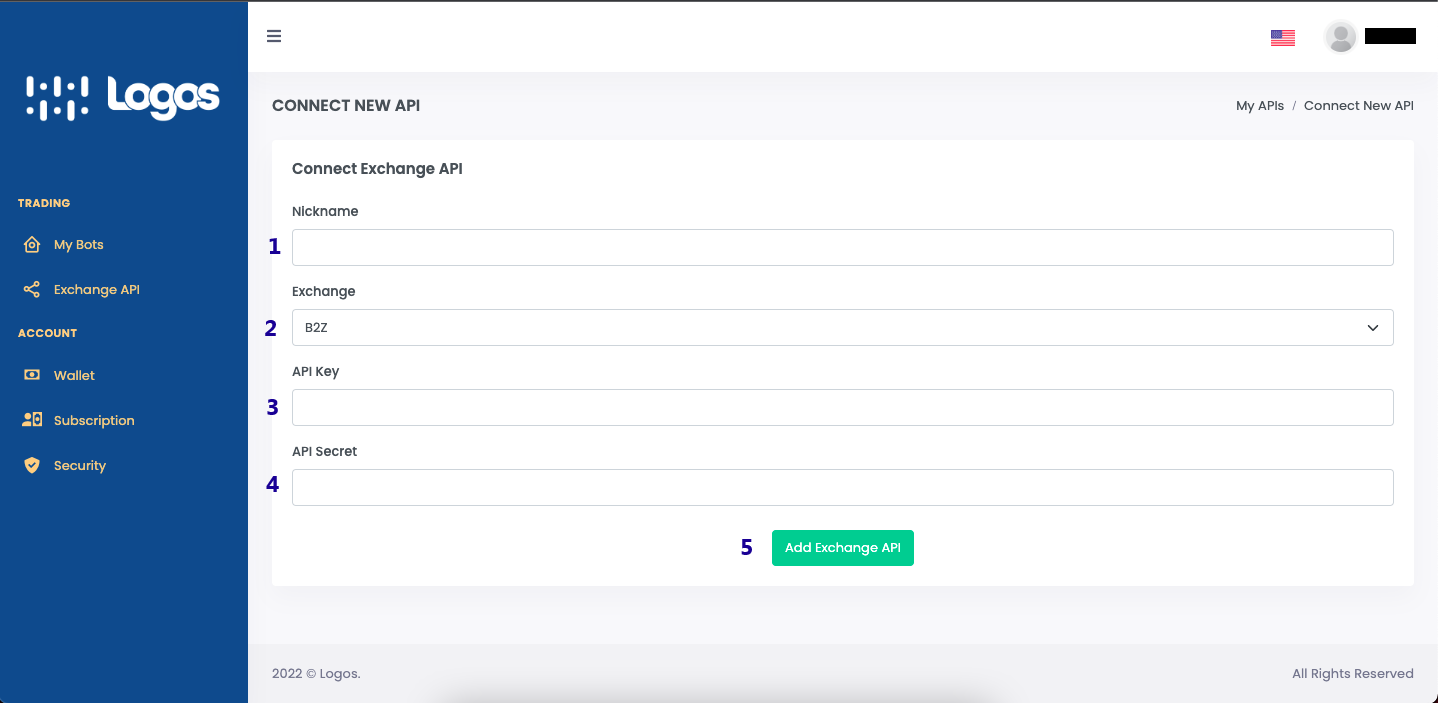
Task: Click the Exchange field label
Action: pyautogui.click(x=323, y=291)
